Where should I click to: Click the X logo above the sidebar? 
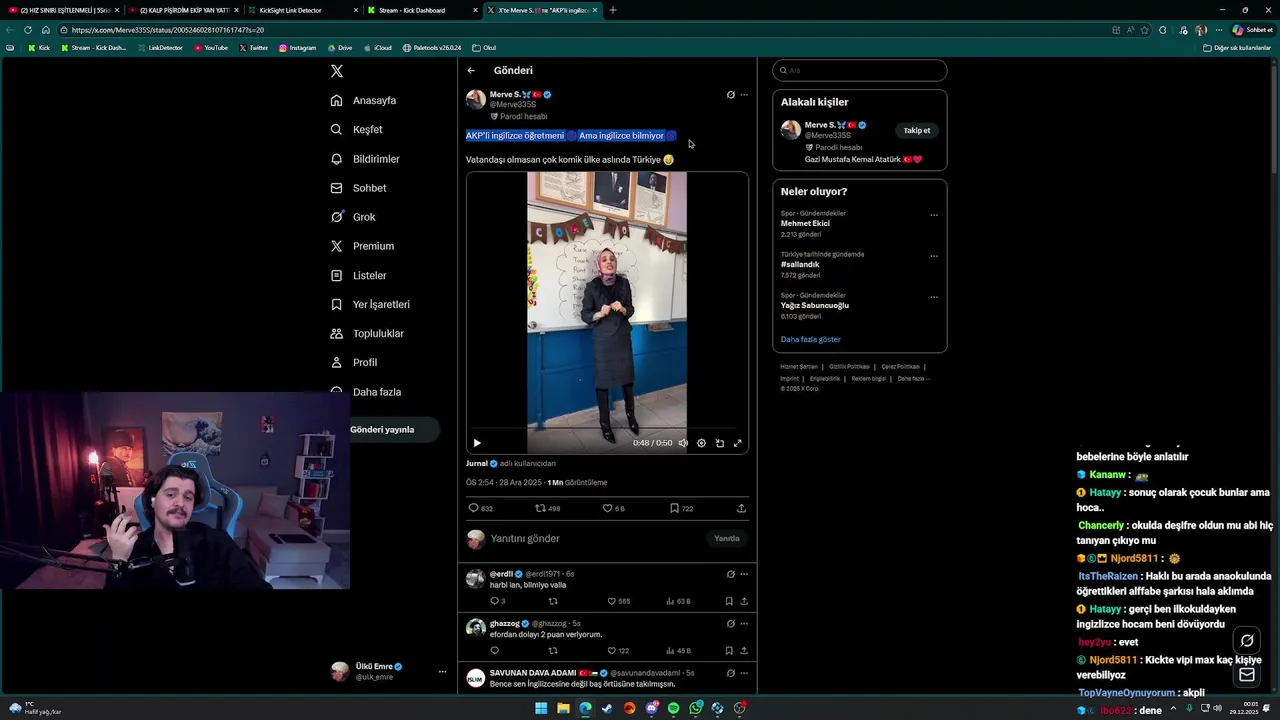tap(337, 71)
